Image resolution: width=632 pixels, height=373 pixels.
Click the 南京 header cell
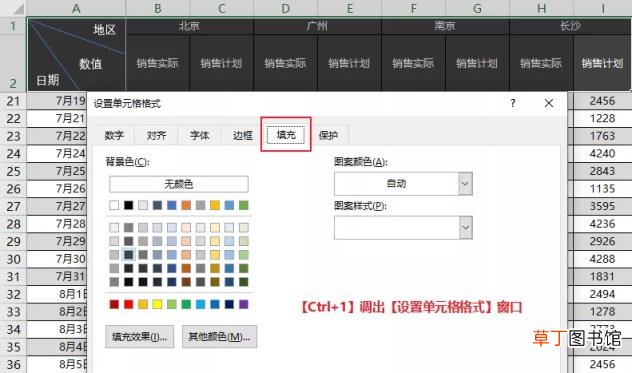click(x=445, y=26)
